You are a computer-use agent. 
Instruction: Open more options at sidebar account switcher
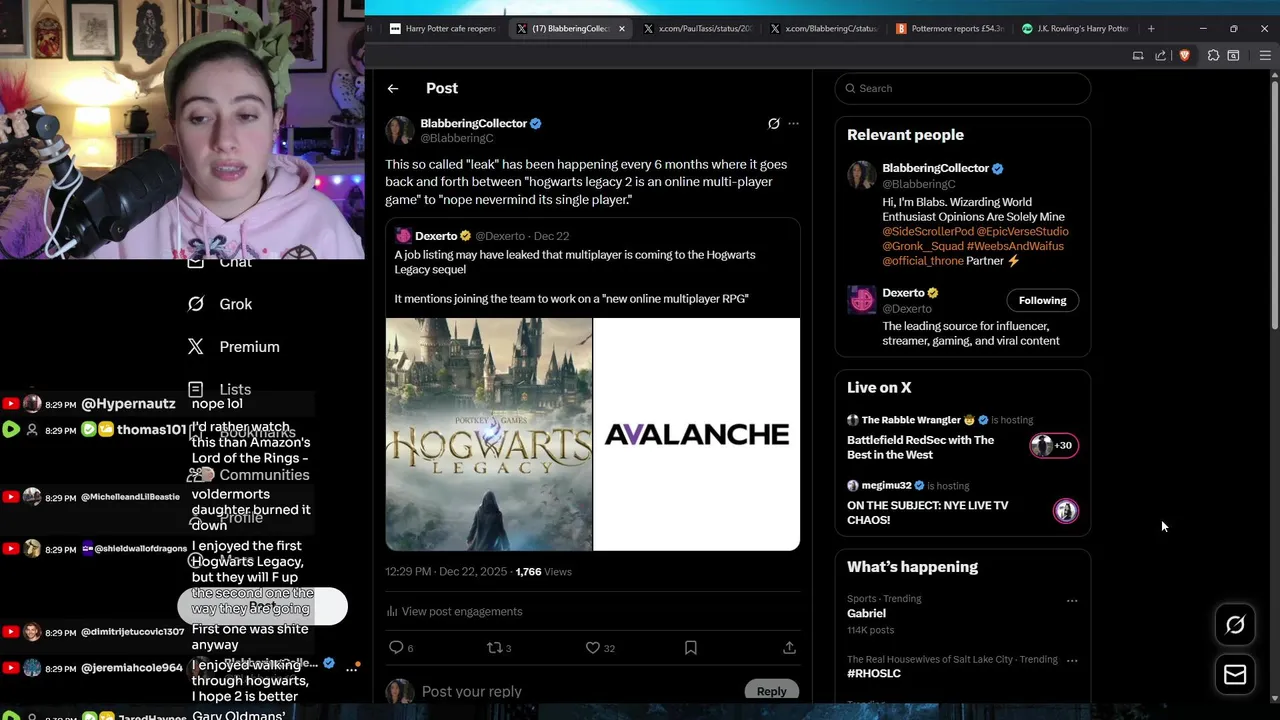tap(352, 668)
